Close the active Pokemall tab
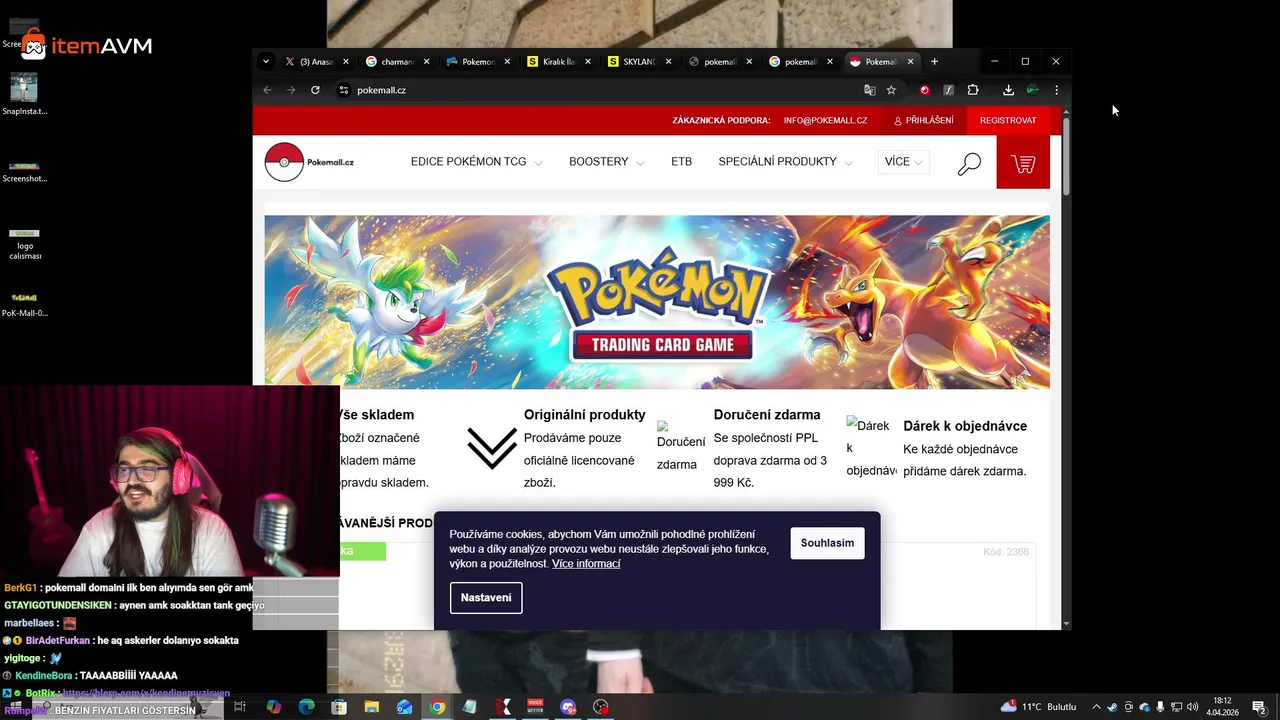Image resolution: width=1280 pixels, height=720 pixels. (910, 61)
